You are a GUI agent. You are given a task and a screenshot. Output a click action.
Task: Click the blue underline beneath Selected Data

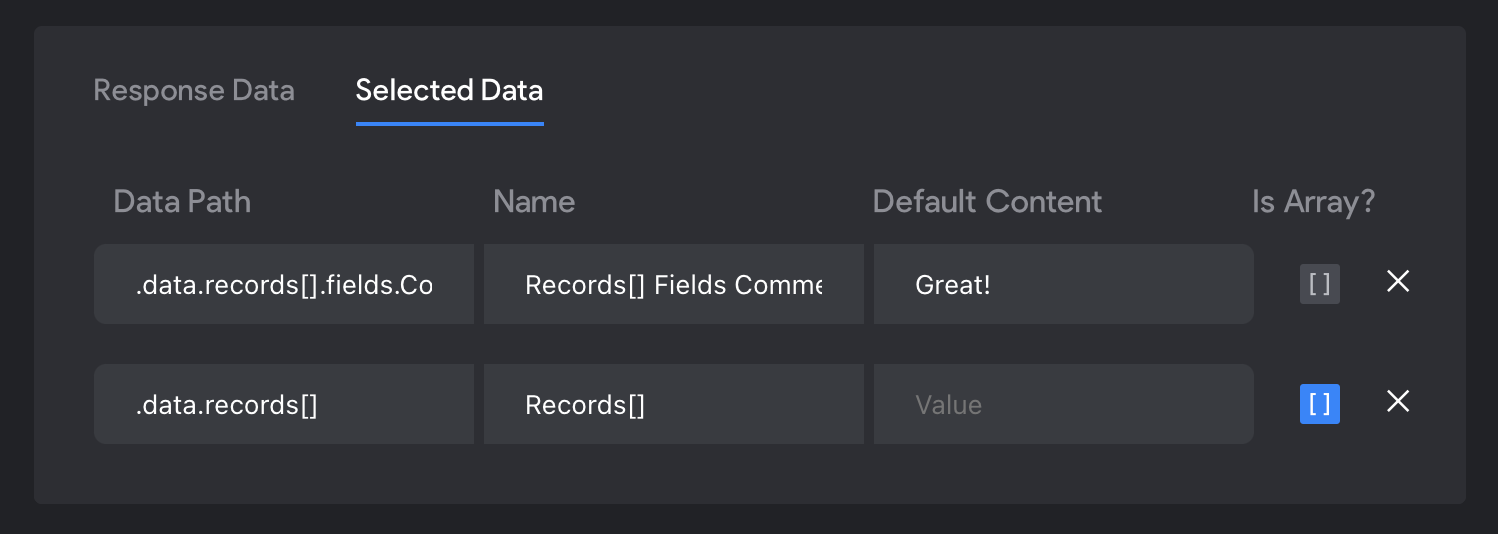point(449,124)
